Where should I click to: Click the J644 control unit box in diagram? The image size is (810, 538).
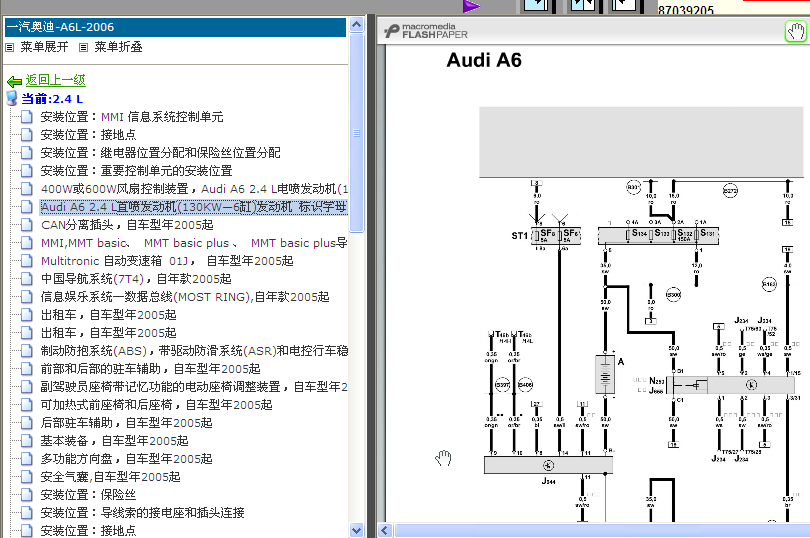(548, 465)
